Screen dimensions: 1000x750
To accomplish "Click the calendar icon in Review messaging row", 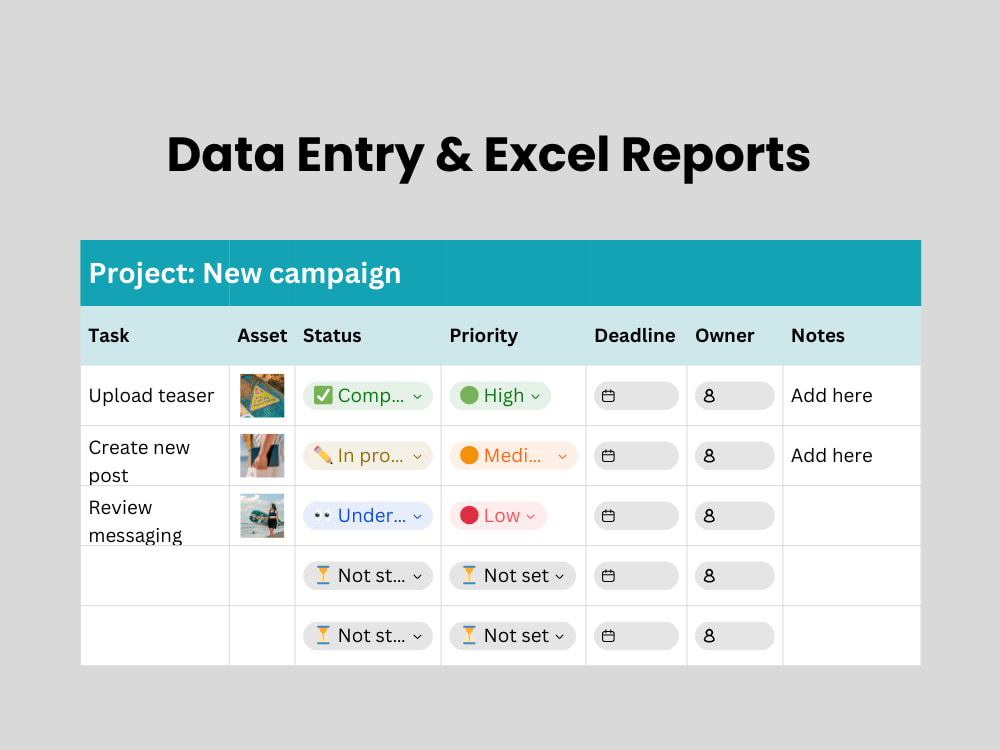I will point(608,516).
